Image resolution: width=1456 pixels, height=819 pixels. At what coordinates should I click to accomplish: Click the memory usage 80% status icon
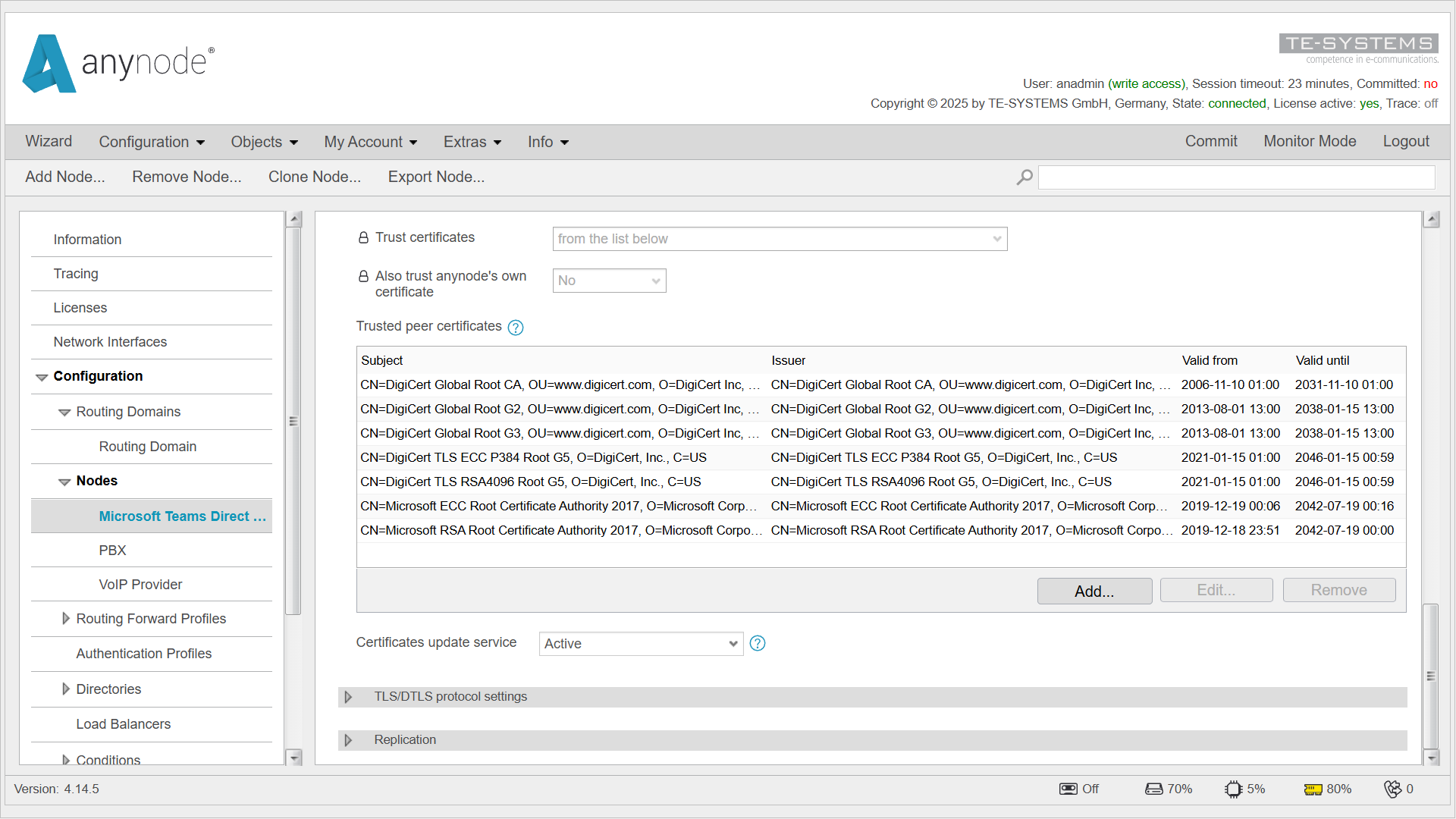coord(1313,789)
